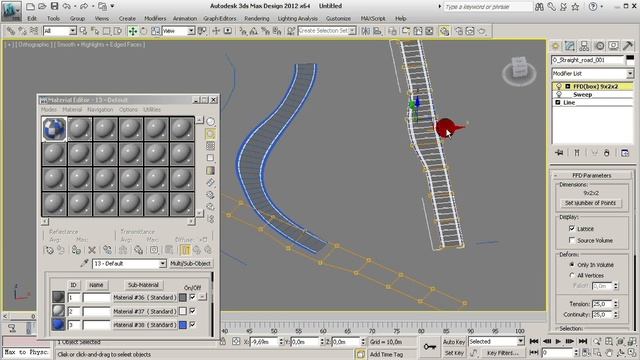Open the Motion command panel tab

[x=599, y=46]
